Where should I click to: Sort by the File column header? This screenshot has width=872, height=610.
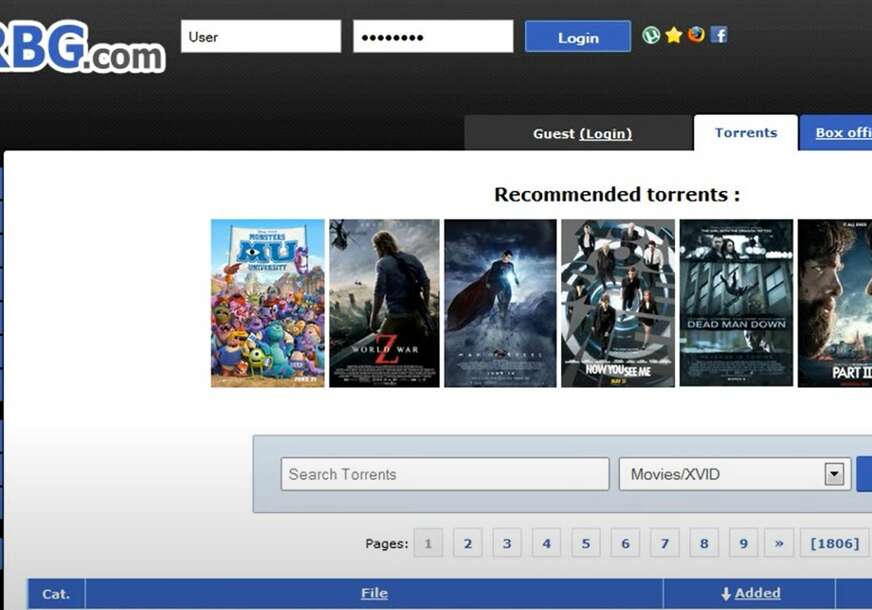(374, 593)
